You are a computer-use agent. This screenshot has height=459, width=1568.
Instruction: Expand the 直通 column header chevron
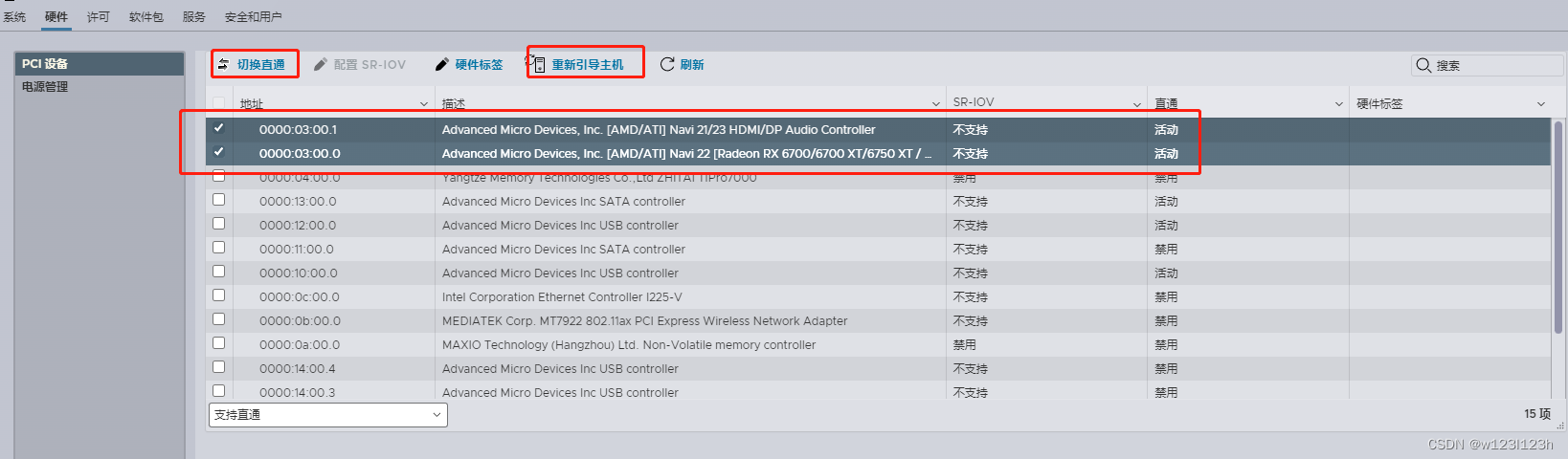pos(1339,103)
